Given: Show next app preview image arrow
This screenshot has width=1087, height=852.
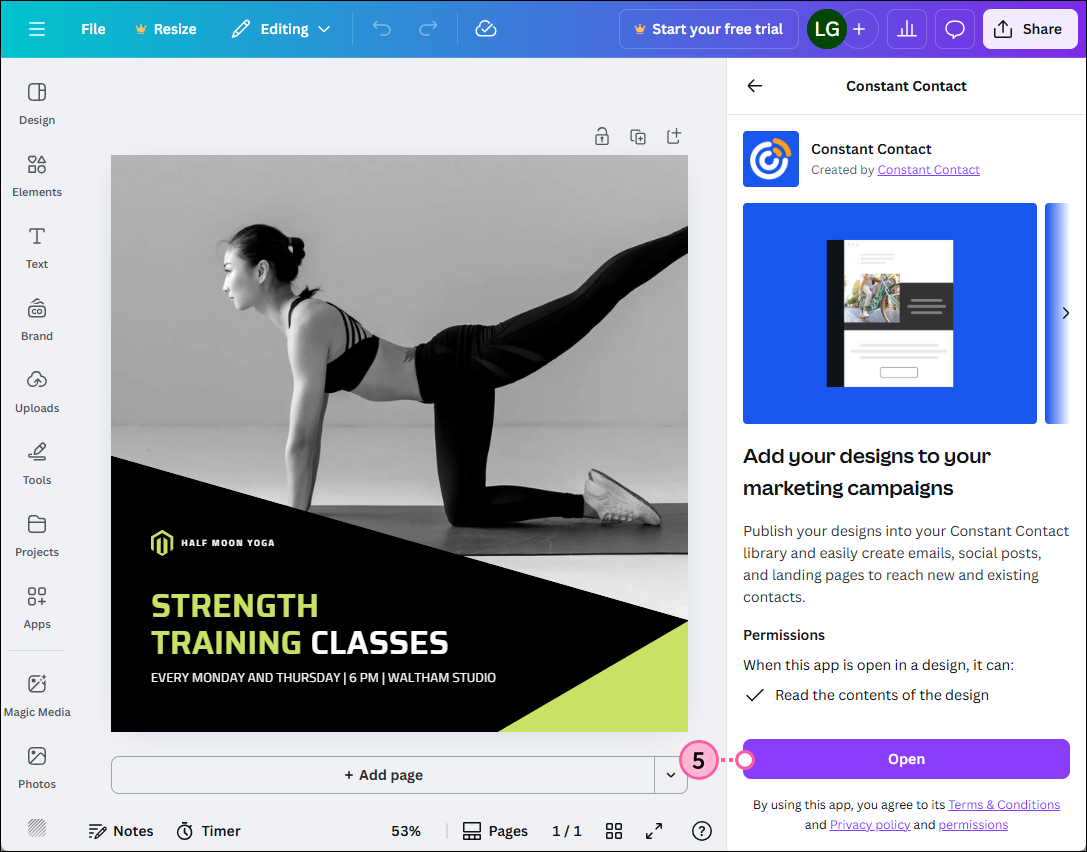Looking at the screenshot, I should tap(1065, 313).
